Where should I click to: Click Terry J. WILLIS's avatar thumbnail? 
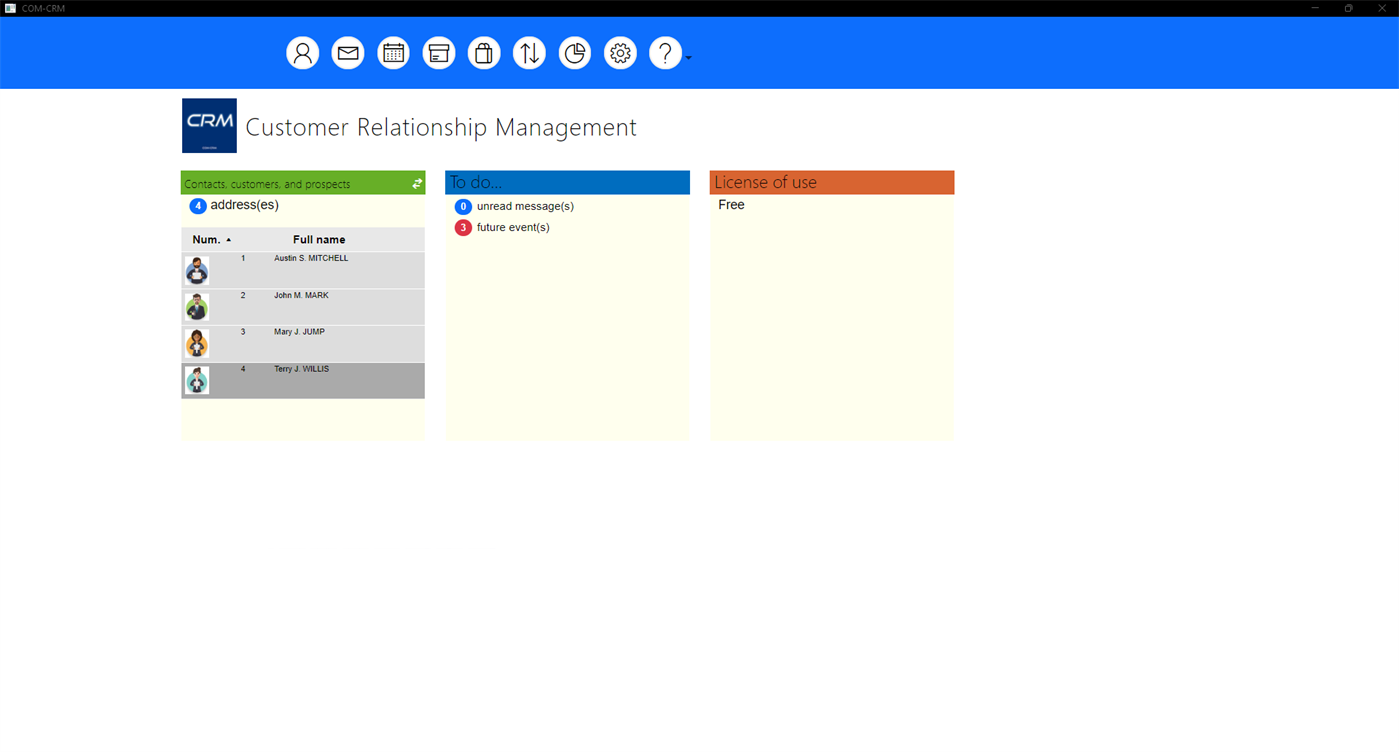[196, 380]
